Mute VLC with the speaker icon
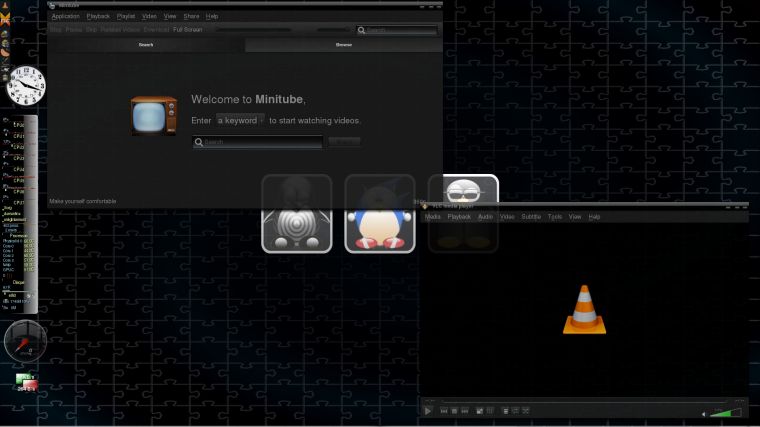This screenshot has width=760, height=427. 704,414
